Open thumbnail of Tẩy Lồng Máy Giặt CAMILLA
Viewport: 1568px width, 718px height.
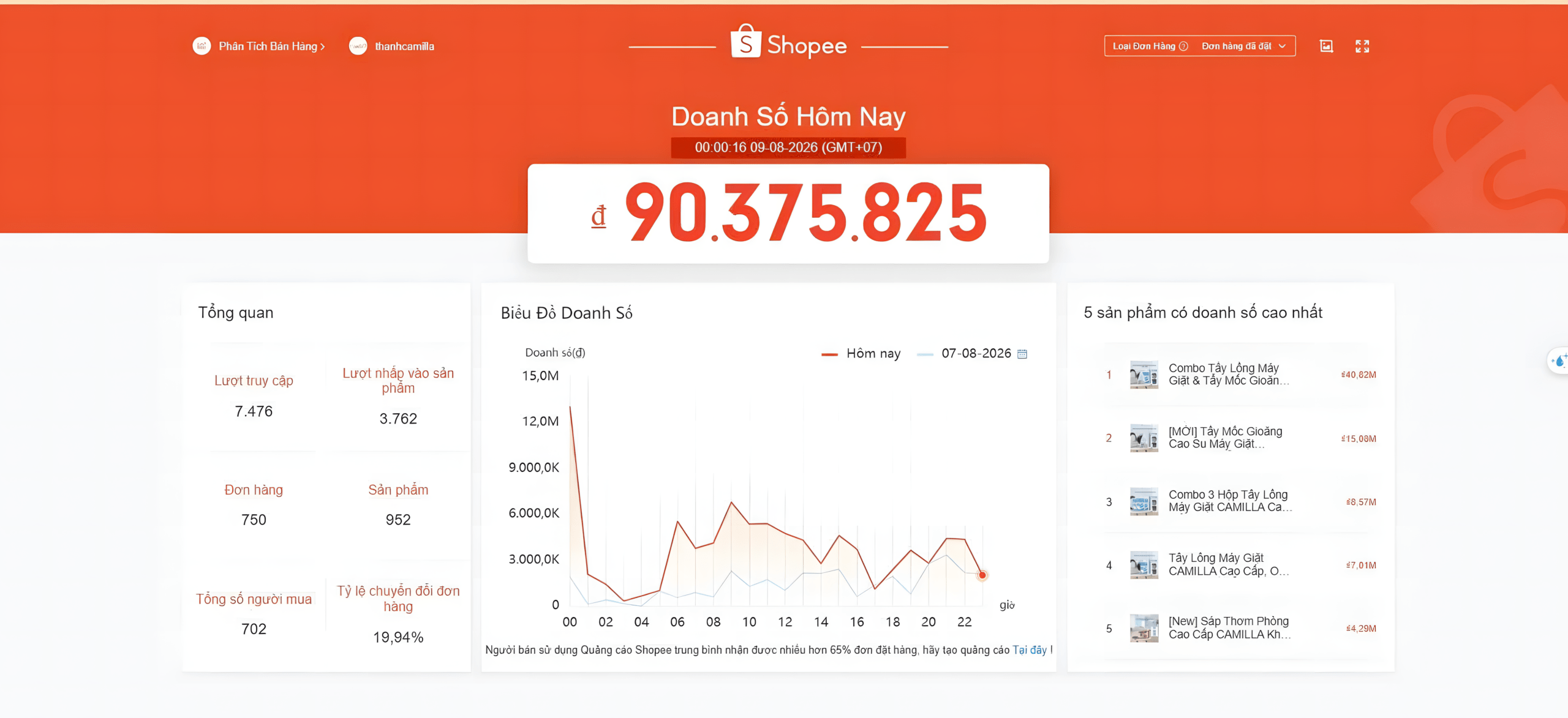point(1144,565)
